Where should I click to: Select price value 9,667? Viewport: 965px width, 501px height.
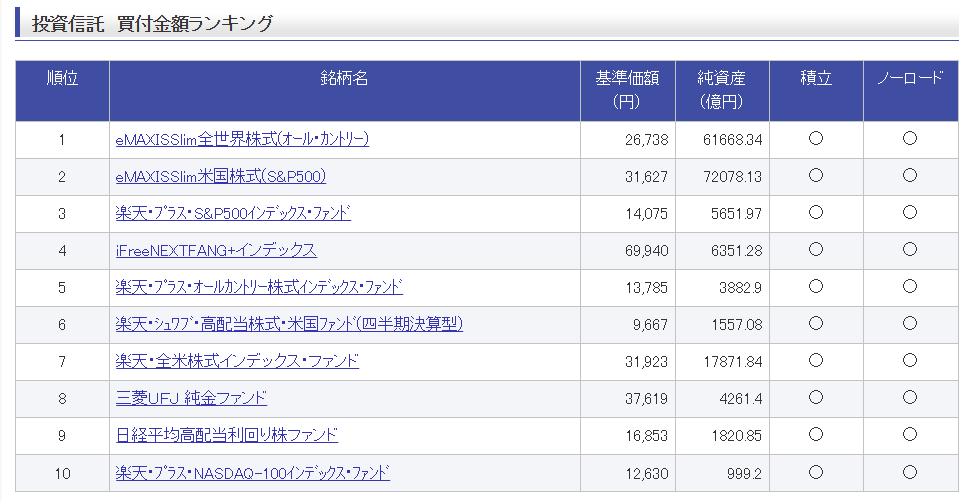click(x=651, y=325)
